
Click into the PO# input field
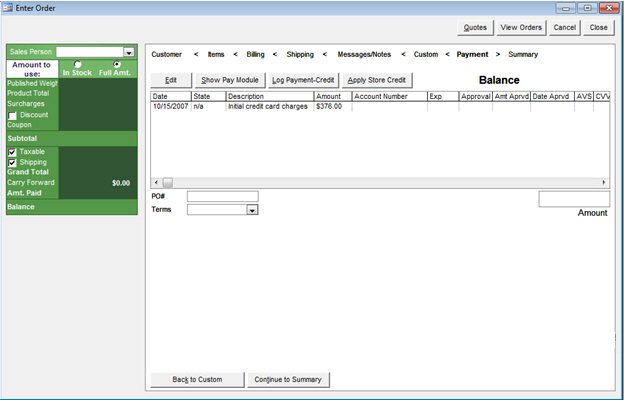point(222,196)
